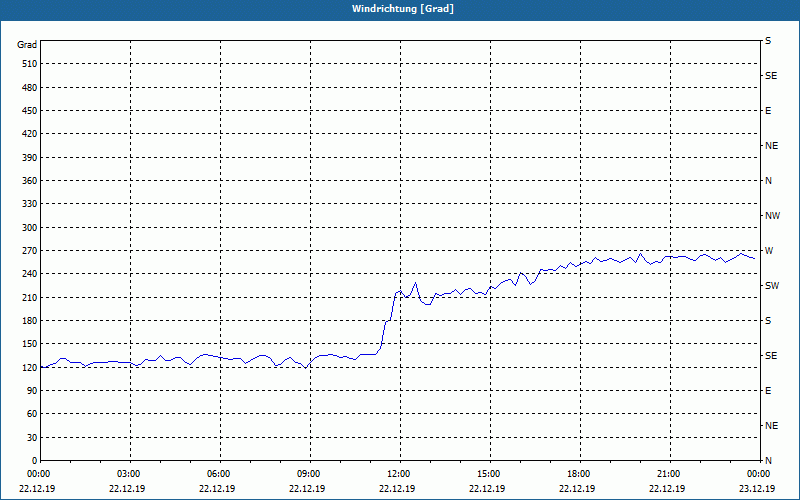Click the 150 degree axis label
The height and width of the screenshot is (500, 800).
(29, 344)
